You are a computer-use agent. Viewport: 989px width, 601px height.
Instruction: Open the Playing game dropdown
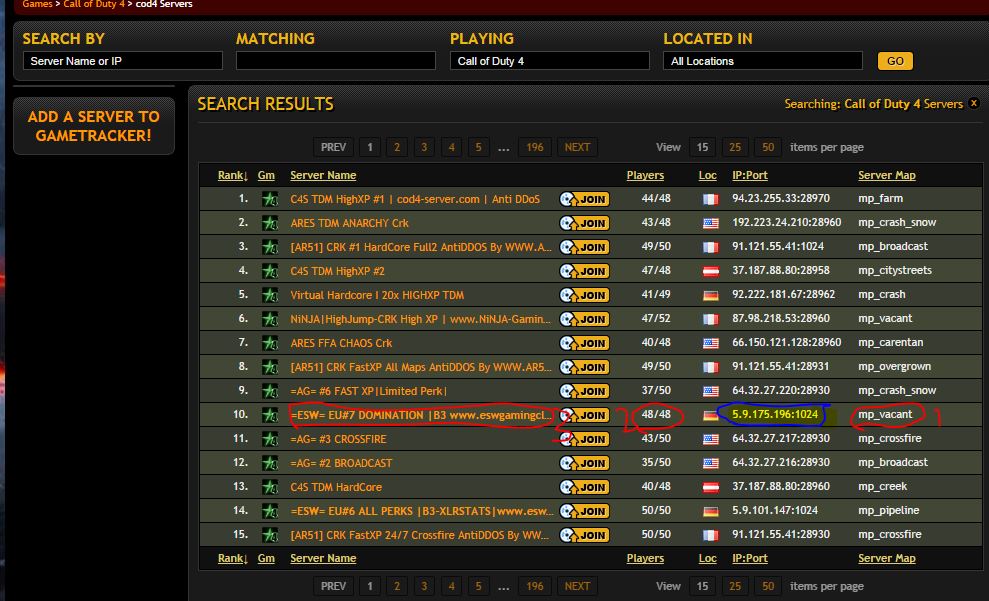click(549, 61)
